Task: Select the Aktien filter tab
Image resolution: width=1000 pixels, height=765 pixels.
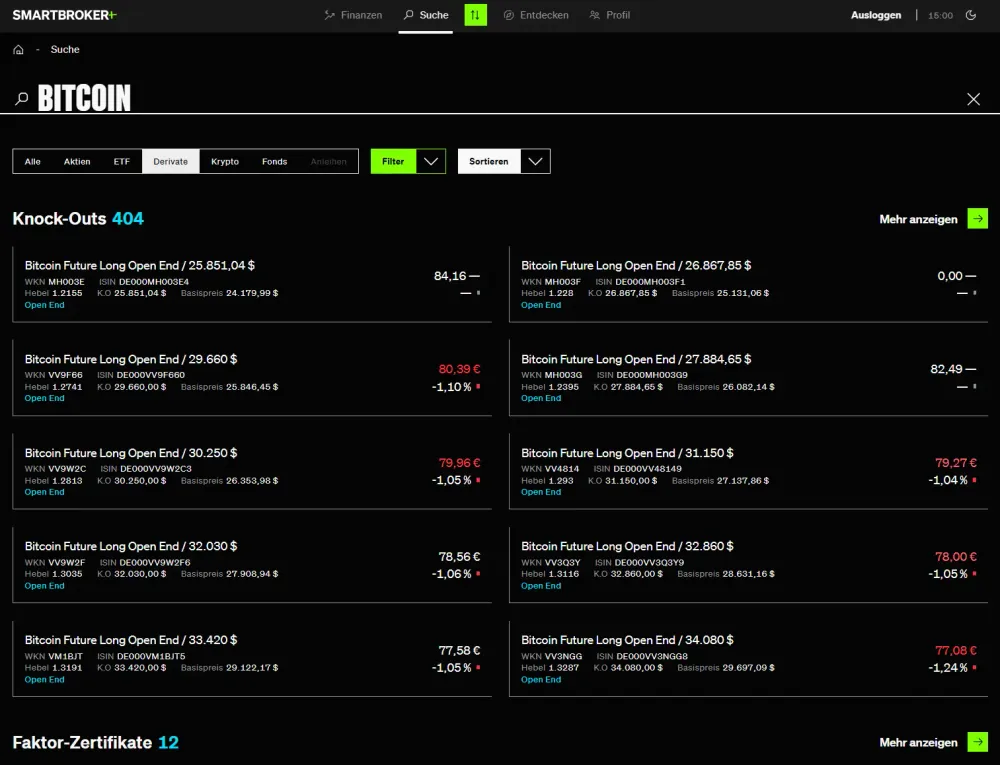Action: [x=77, y=161]
